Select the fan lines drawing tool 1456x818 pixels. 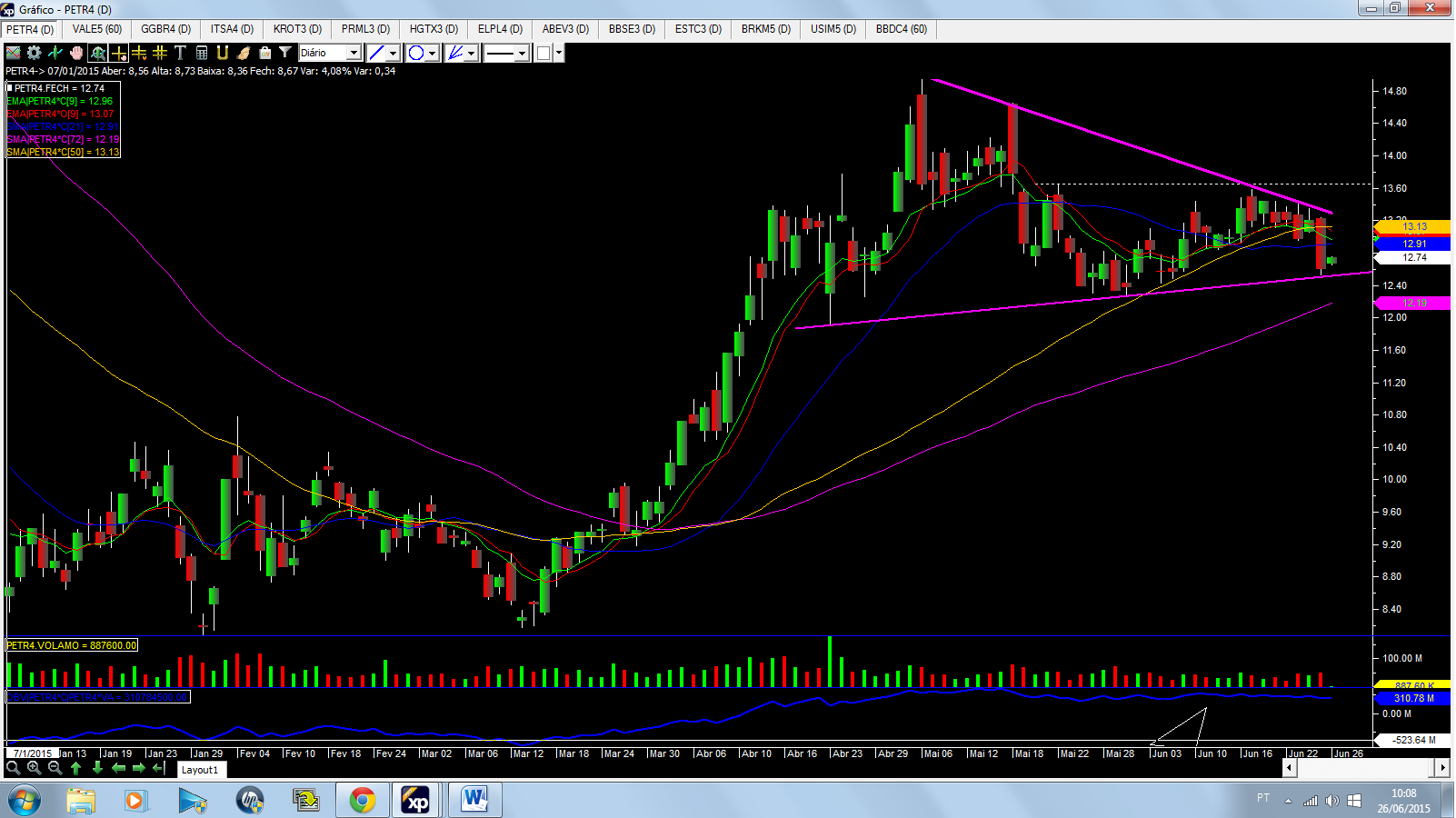[455, 53]
